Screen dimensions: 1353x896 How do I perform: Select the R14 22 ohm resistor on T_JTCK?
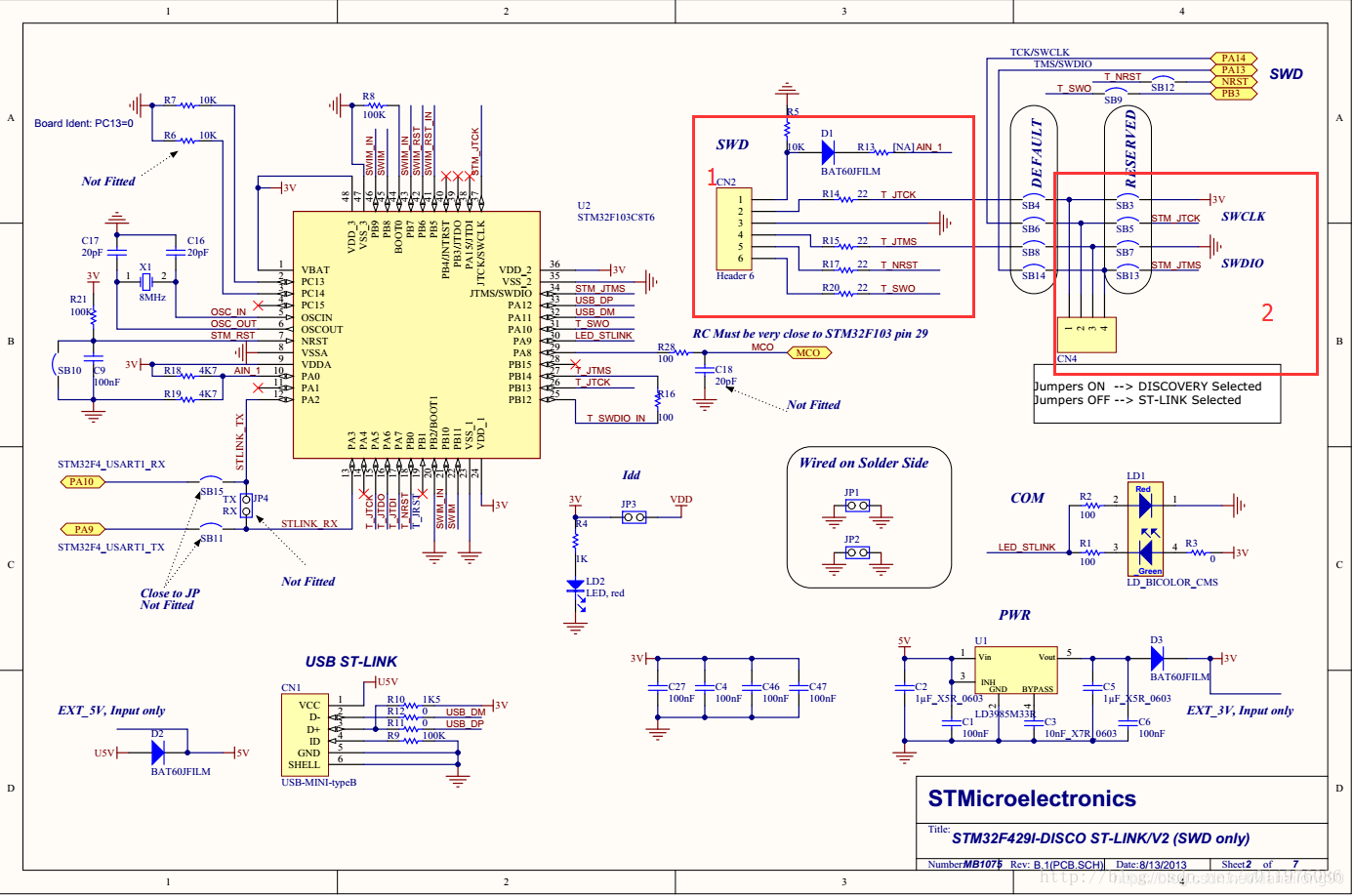845,199
